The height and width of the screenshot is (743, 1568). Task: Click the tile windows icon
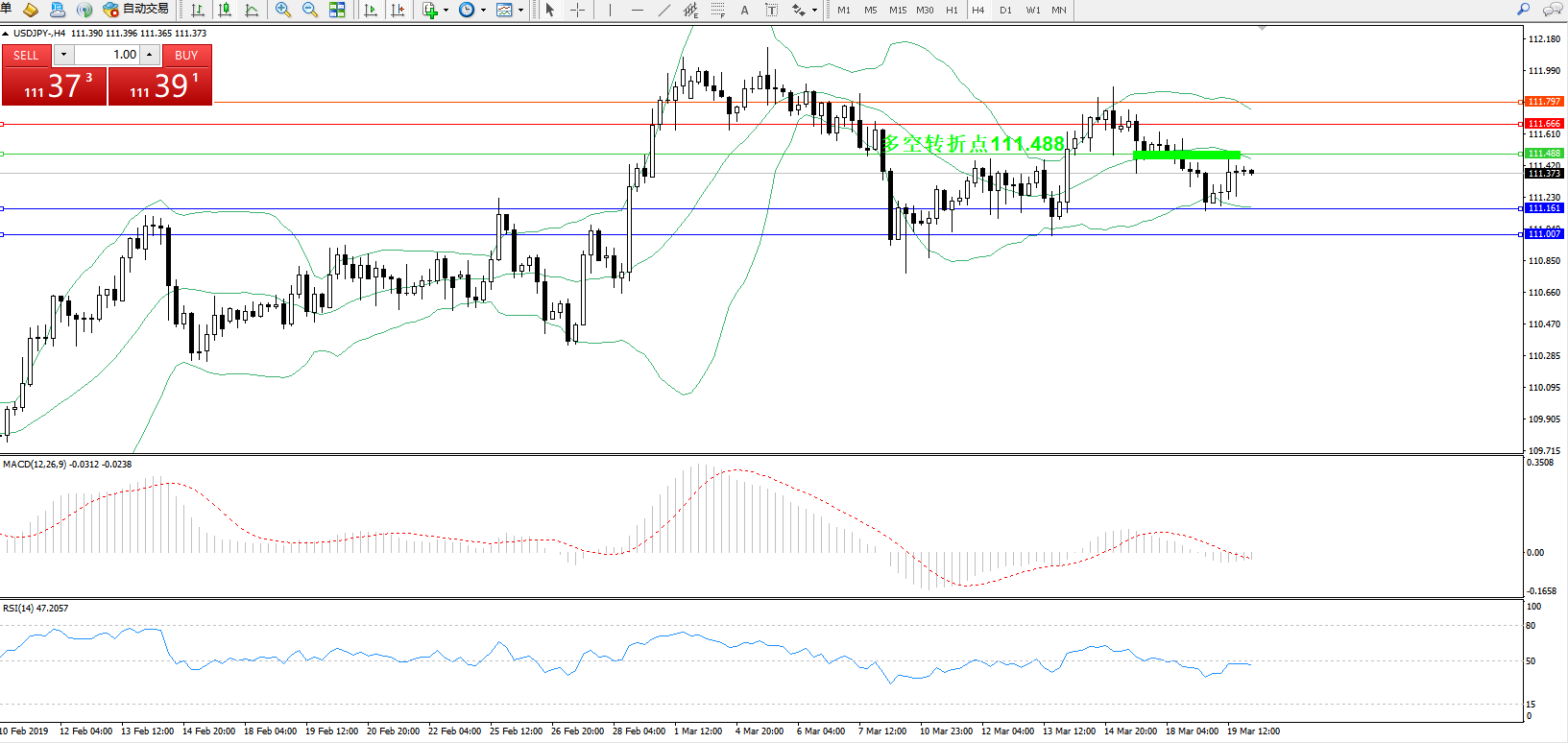(337, 10)
